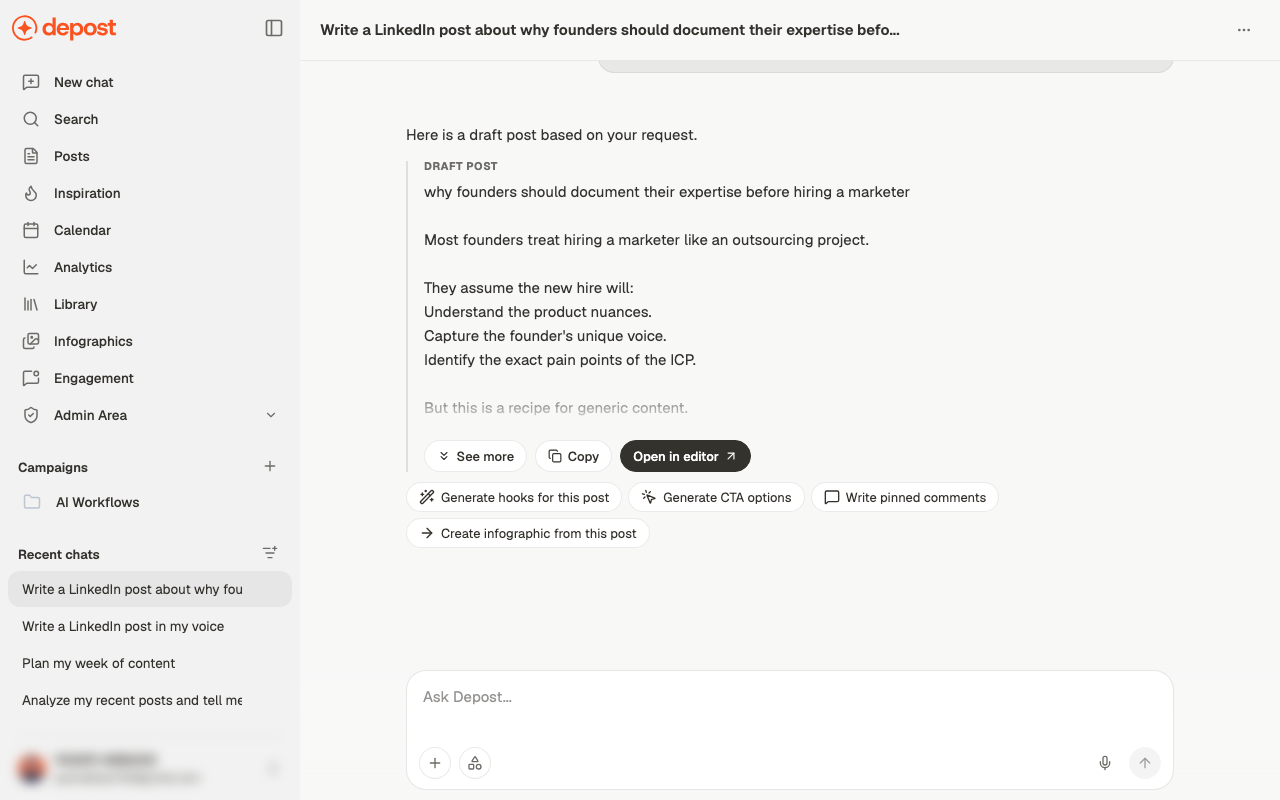Click Open in editor button
The image size is (1280, 800).
click(x=685, y=456)
